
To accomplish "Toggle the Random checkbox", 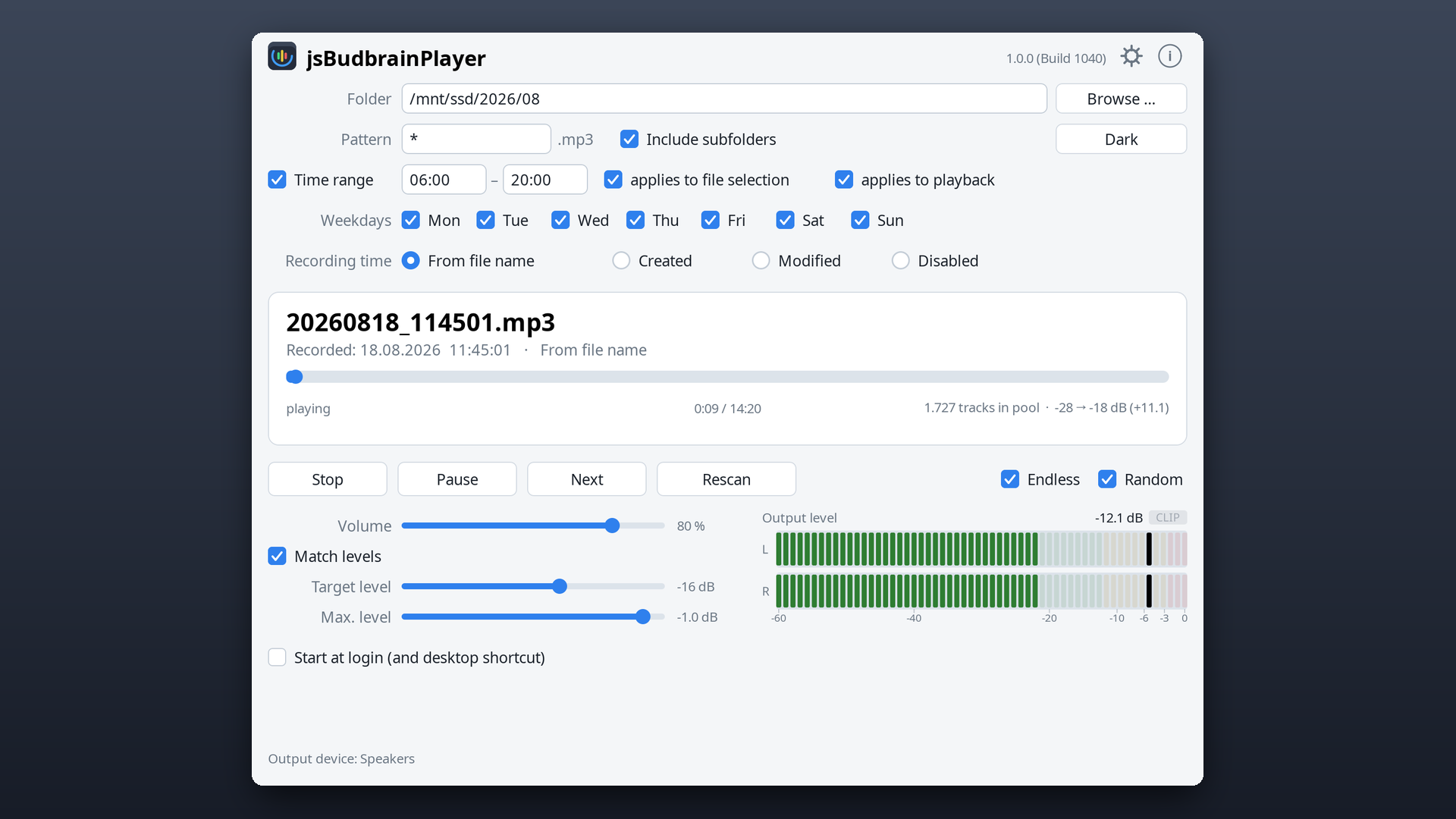I will point(1107,479).
